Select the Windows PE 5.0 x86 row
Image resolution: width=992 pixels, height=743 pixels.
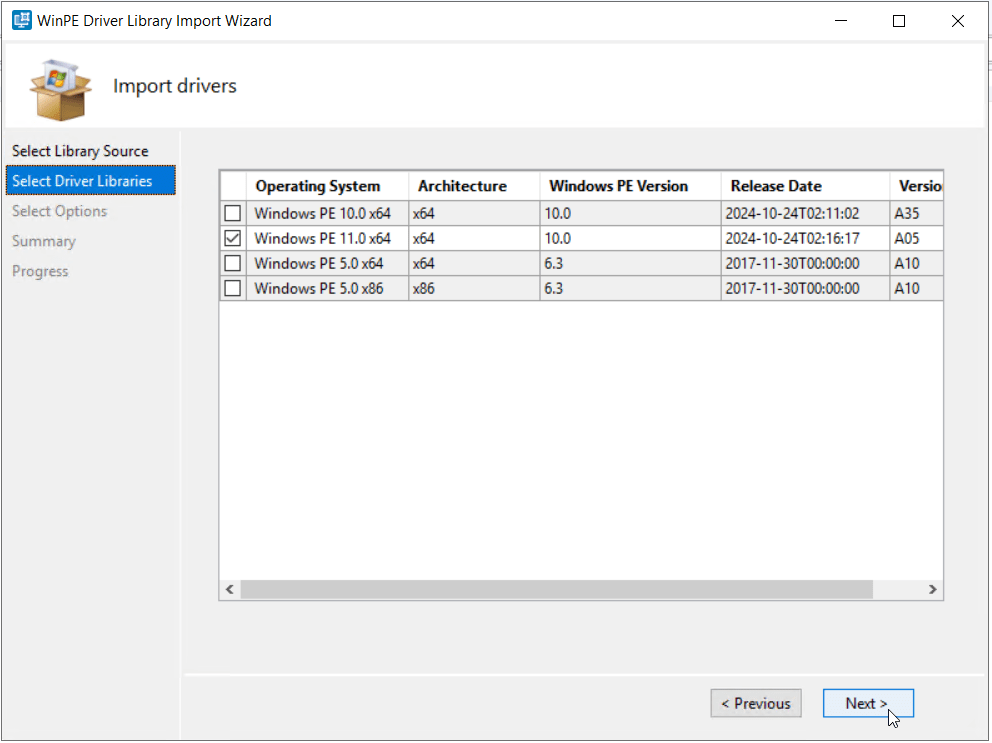318,288
